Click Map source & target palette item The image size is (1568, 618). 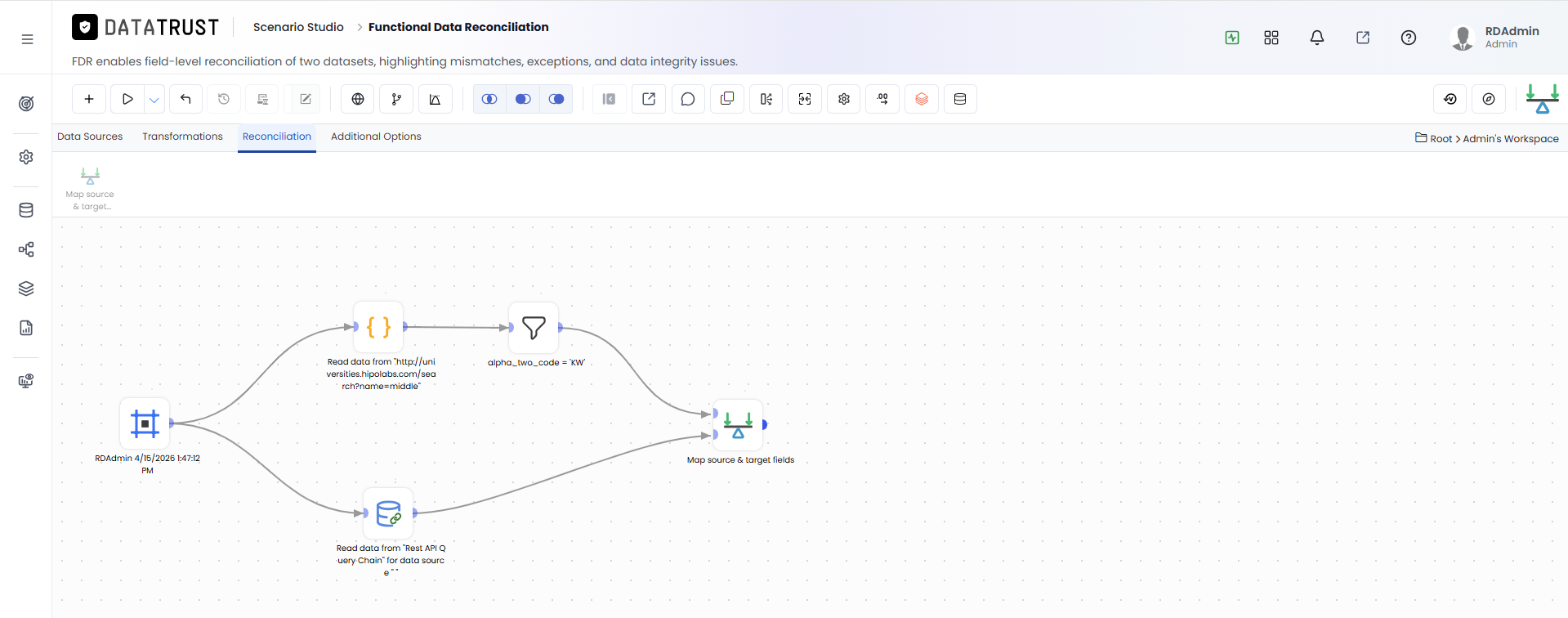tap(90, 188)
